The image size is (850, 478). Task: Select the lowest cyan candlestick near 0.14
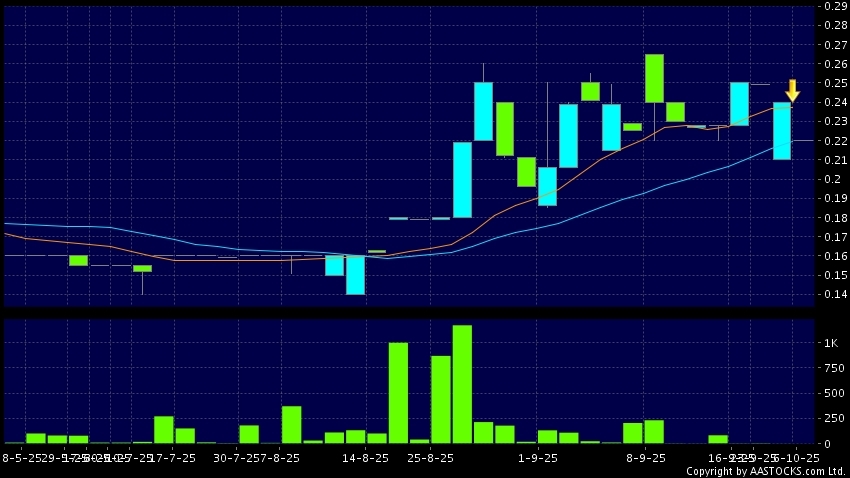coord(355,275)
